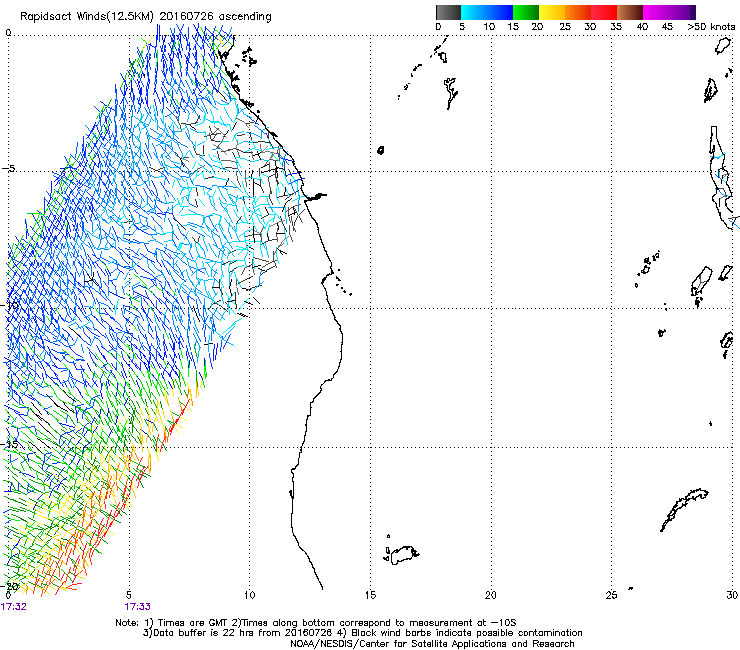
Task: Click longitude '25' label on bottom axis
Action: pyautogui.click(x=611, y=595)
